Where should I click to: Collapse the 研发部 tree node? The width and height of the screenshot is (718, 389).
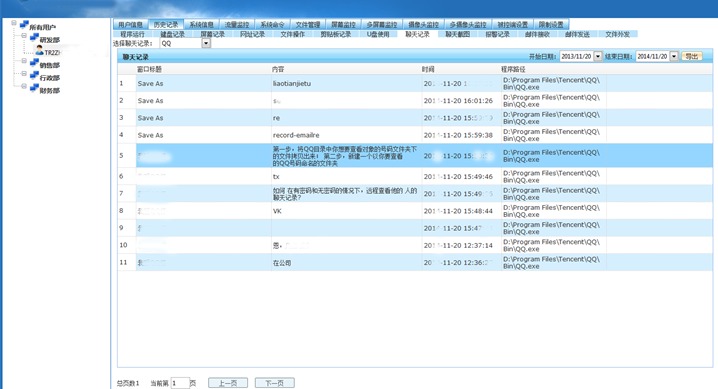[24, 36]
